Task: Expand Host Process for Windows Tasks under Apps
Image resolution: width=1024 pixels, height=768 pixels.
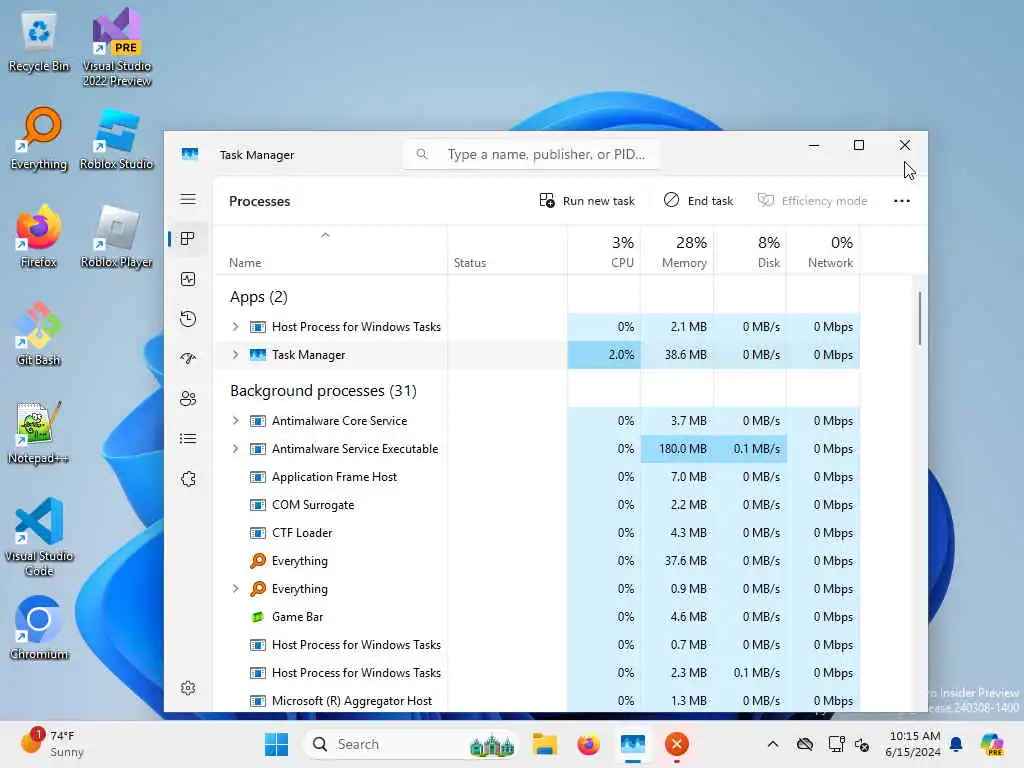Action: (x=236, y=327)
